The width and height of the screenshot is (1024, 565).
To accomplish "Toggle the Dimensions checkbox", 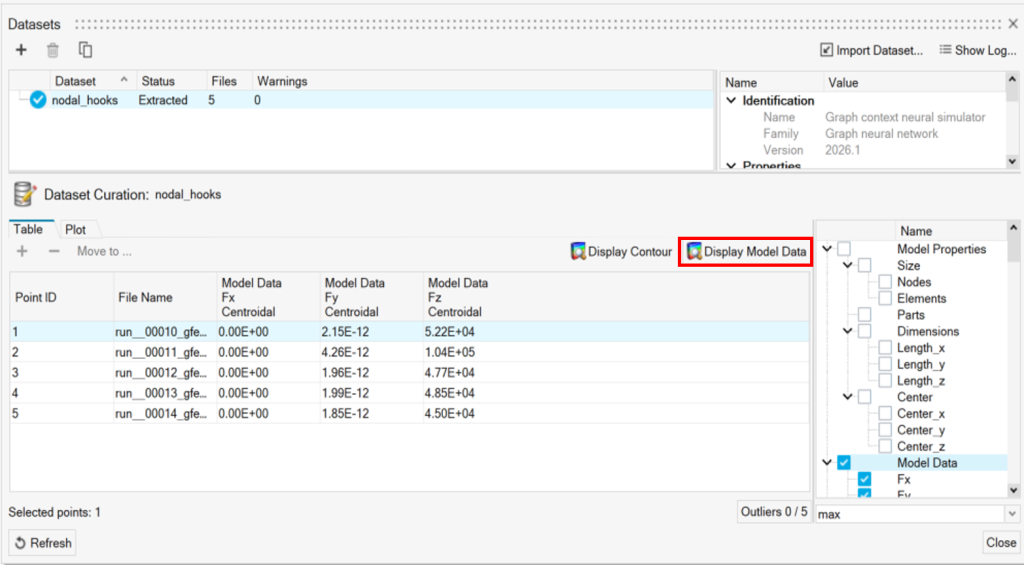I will [x=865, y=331].
